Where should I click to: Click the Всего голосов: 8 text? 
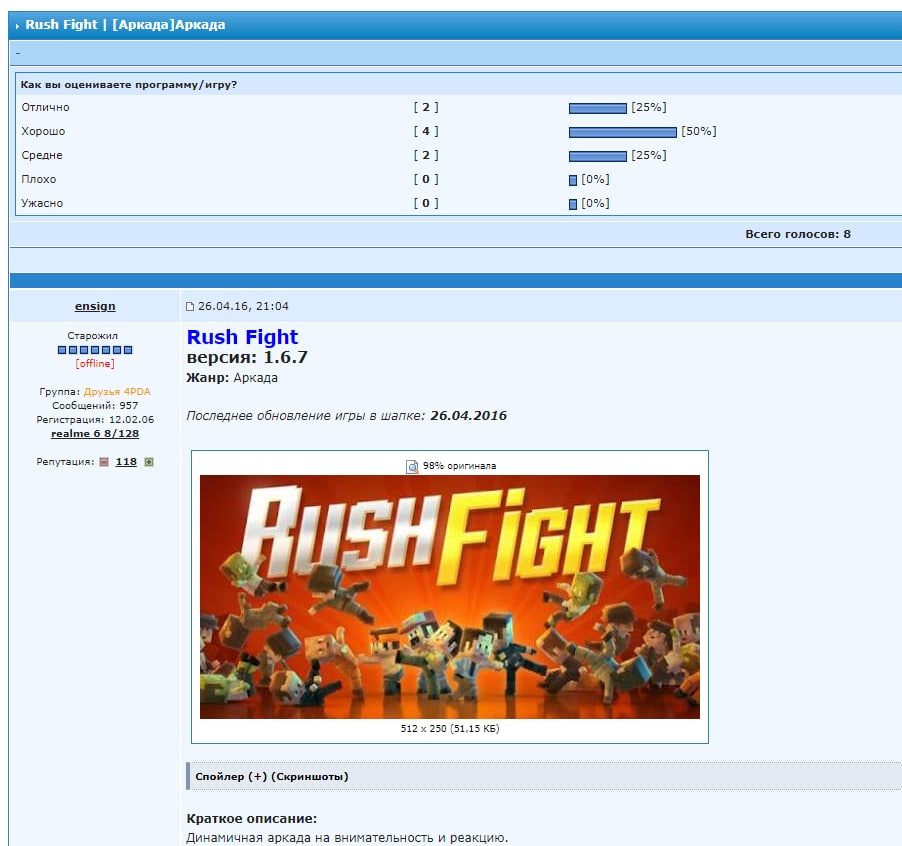798,234
